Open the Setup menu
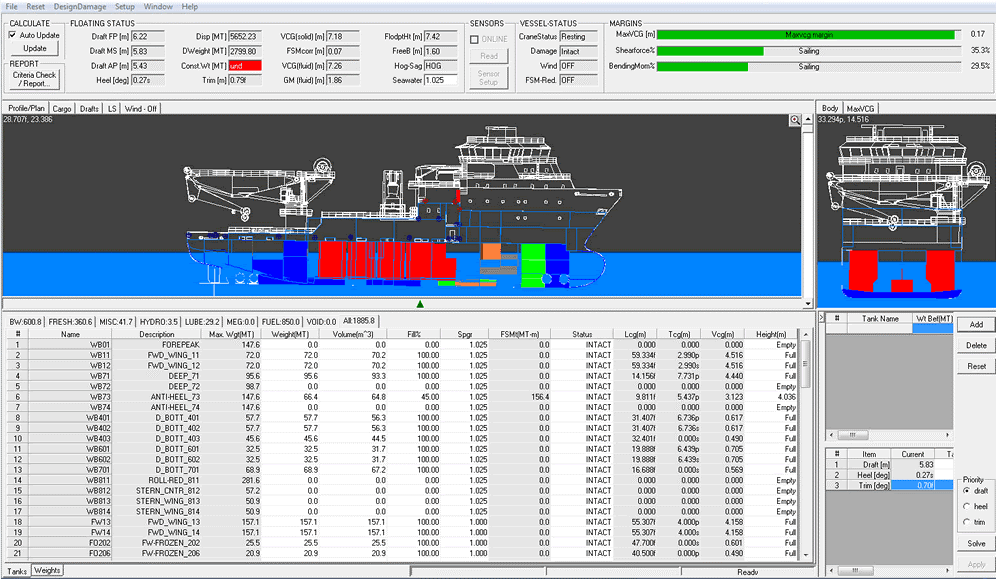 [x=124, y=6]
